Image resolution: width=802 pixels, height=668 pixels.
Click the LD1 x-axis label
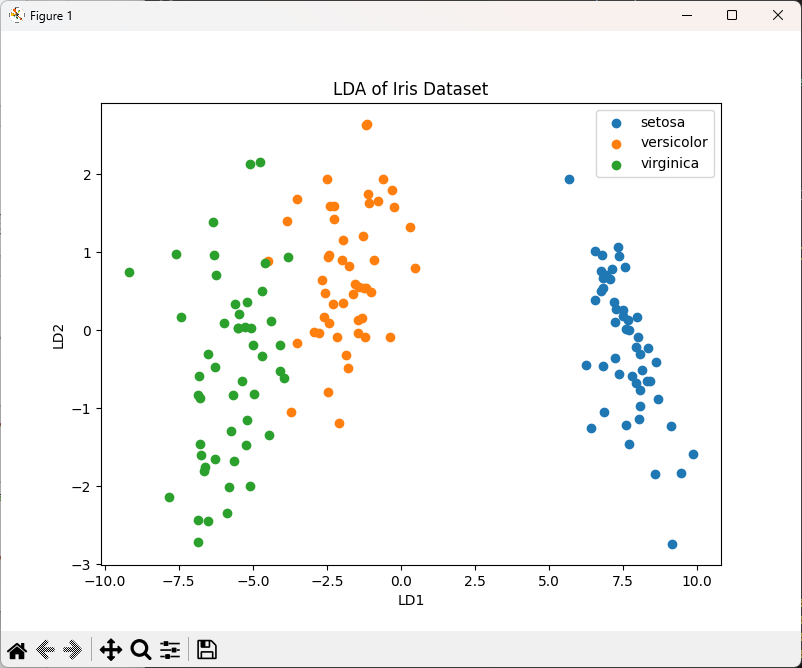pos(411,600)
